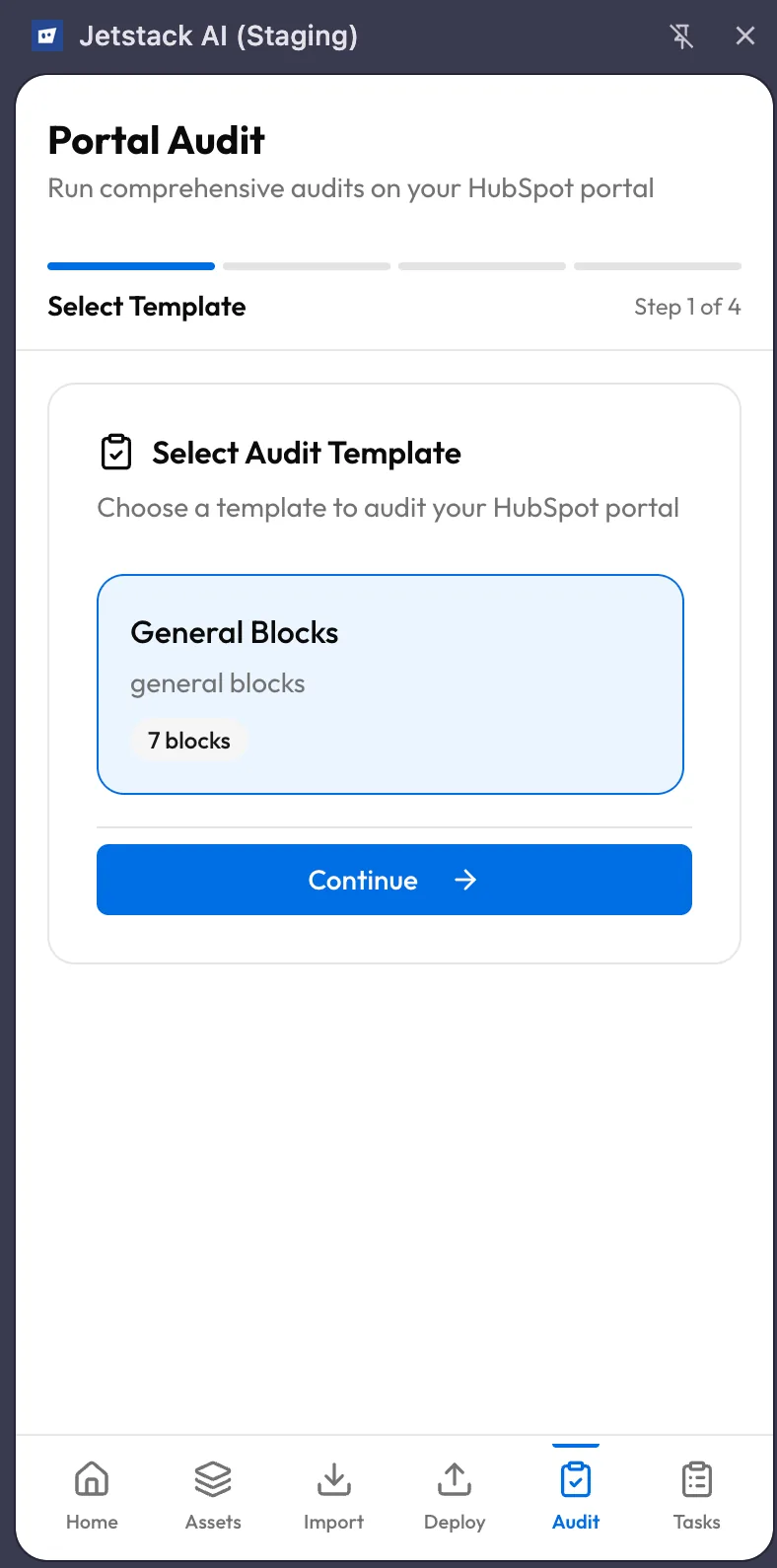Image resolution: width=777 pixels, height=1568 pixels.
Task: Open the Assets panel from bottom navigation
Action: point(212,1494)
